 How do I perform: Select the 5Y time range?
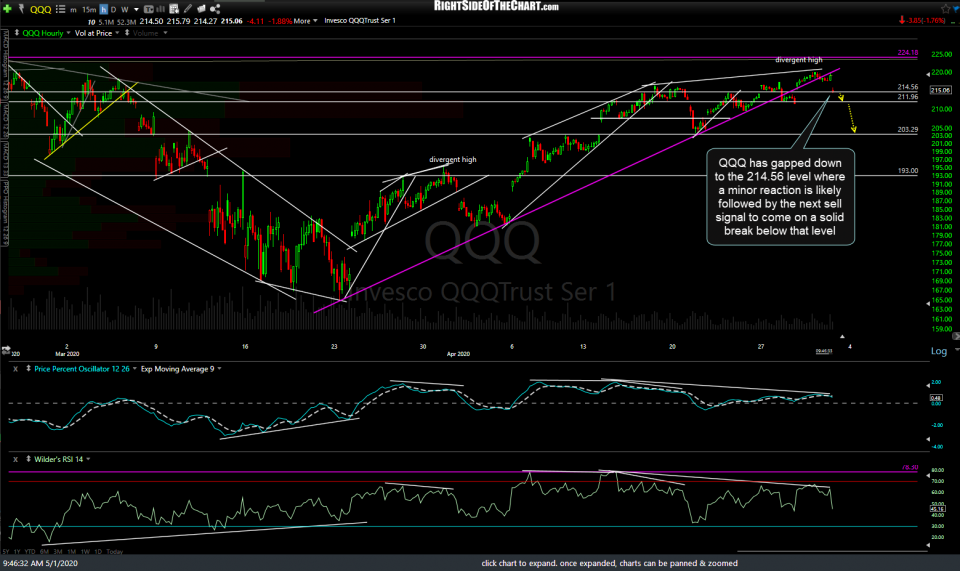pyautogui.click(x=6, y=551)
